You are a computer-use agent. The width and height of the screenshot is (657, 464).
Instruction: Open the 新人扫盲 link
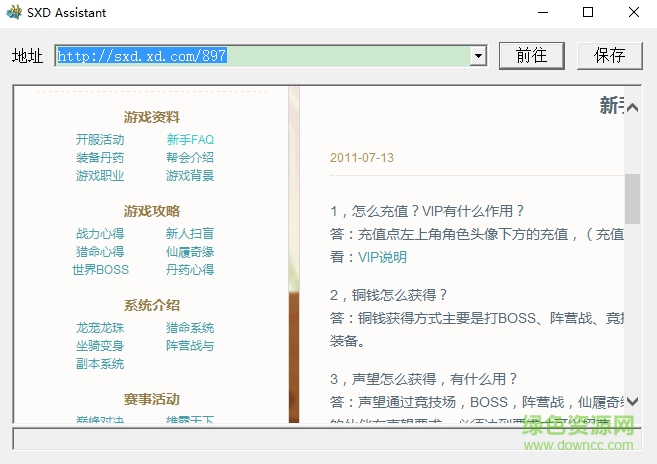click(x=190, y=233)
